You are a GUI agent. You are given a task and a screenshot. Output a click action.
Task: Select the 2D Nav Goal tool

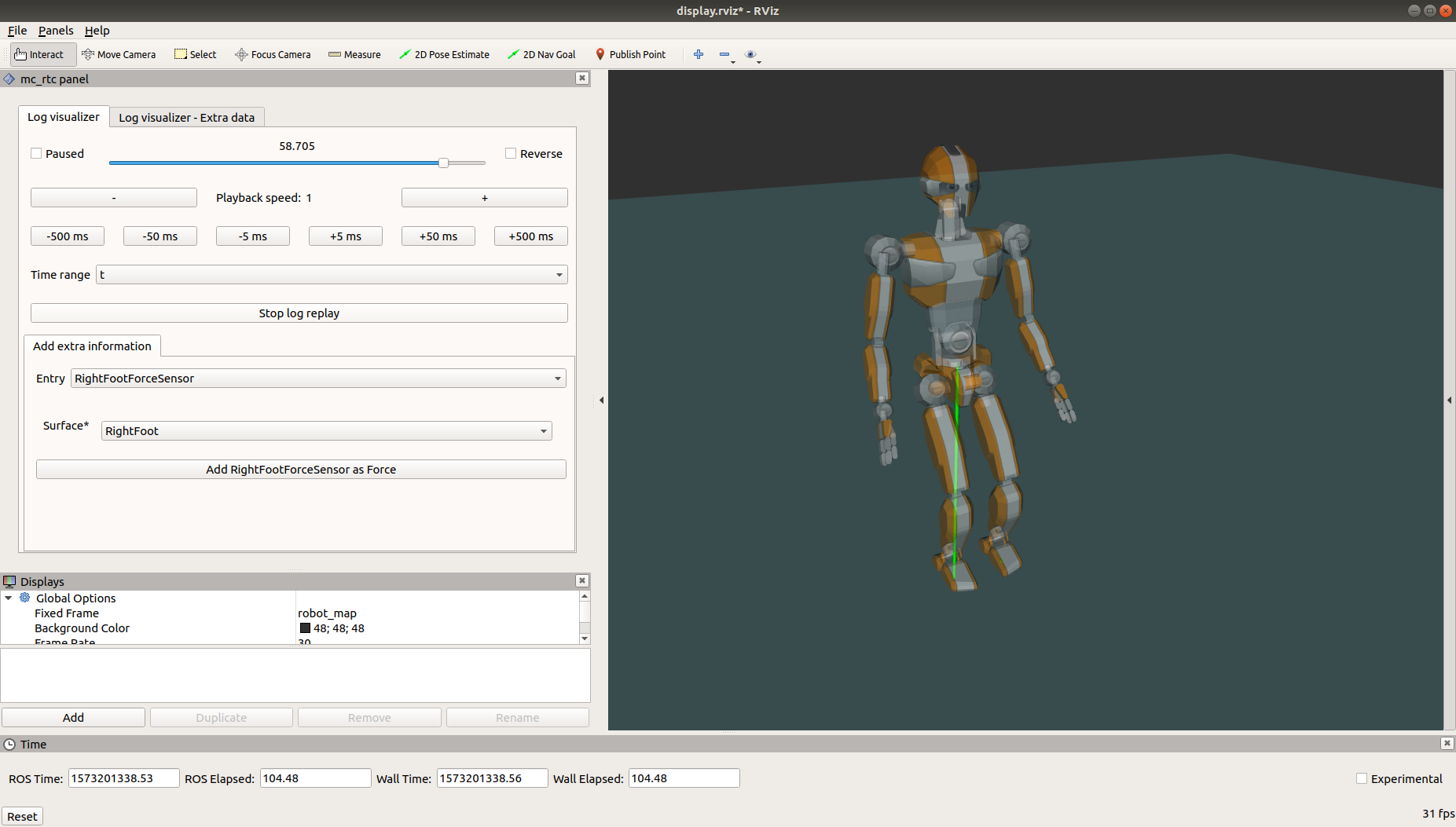coord(541,54)
